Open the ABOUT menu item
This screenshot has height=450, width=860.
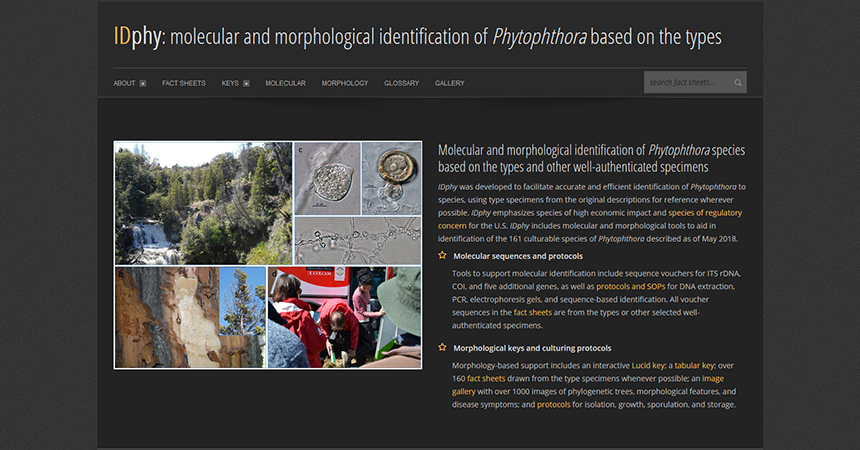click(125, 83)
